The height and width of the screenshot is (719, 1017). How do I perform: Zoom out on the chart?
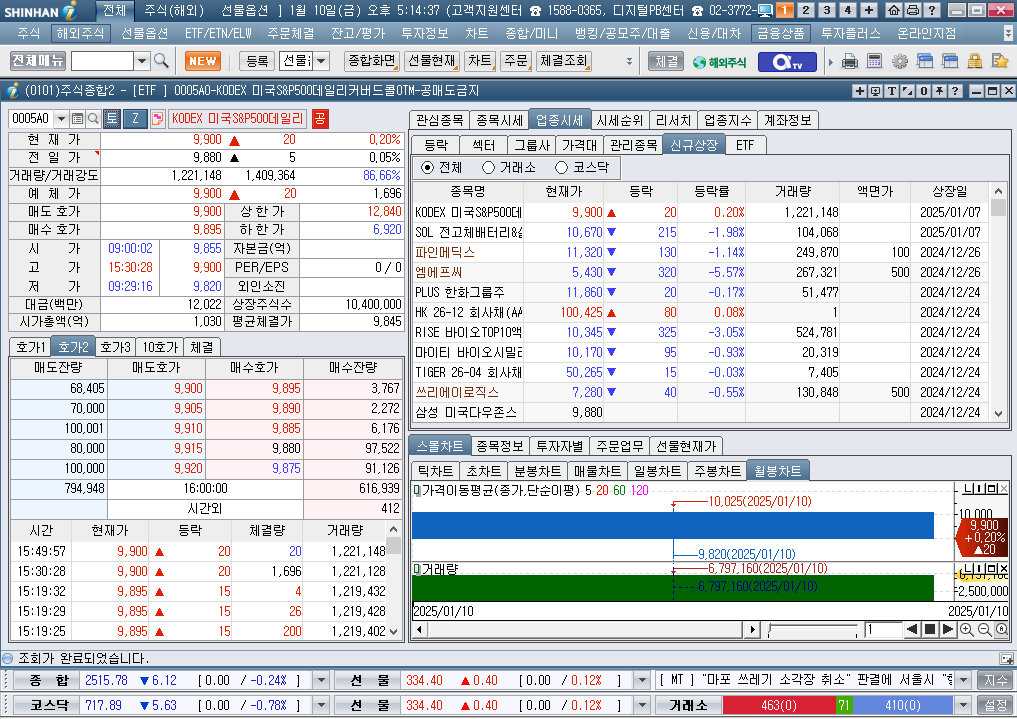tap(984, 630)
